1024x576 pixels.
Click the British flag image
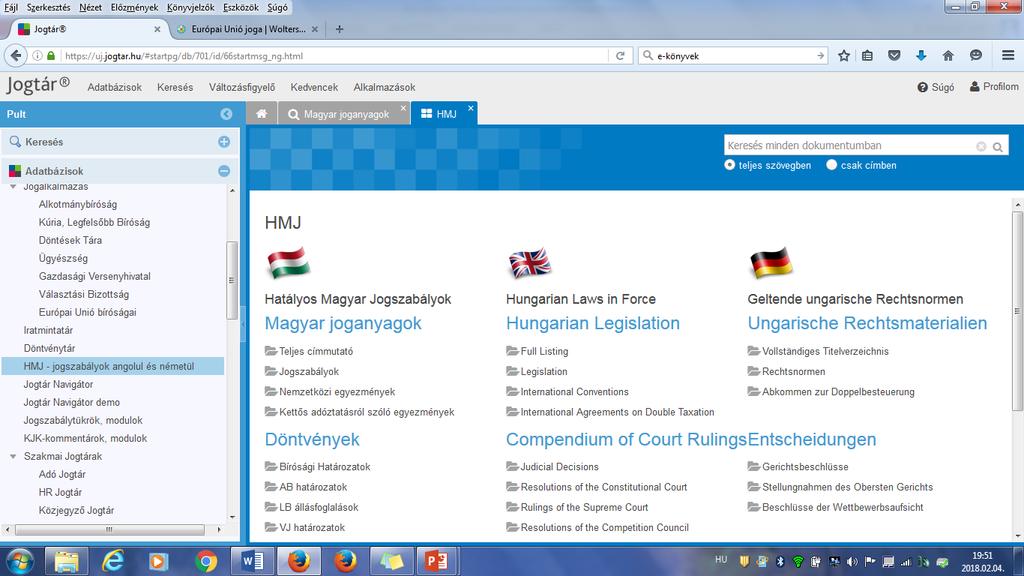pos(530,263)
